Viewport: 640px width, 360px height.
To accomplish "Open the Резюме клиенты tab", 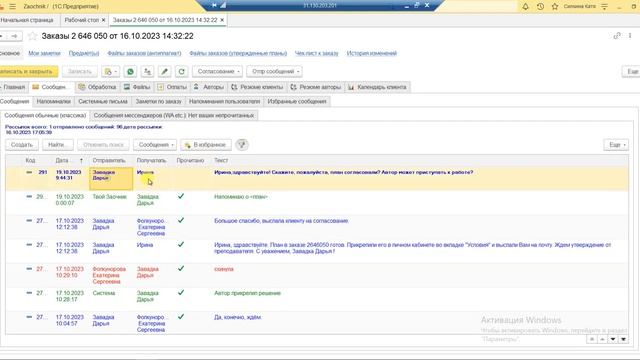I will [257, 87].
